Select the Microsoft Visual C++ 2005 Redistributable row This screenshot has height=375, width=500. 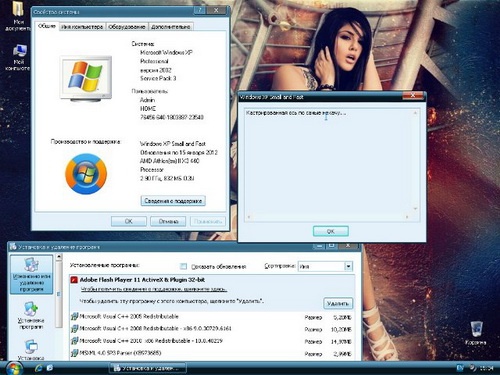[x=212, y=317]
